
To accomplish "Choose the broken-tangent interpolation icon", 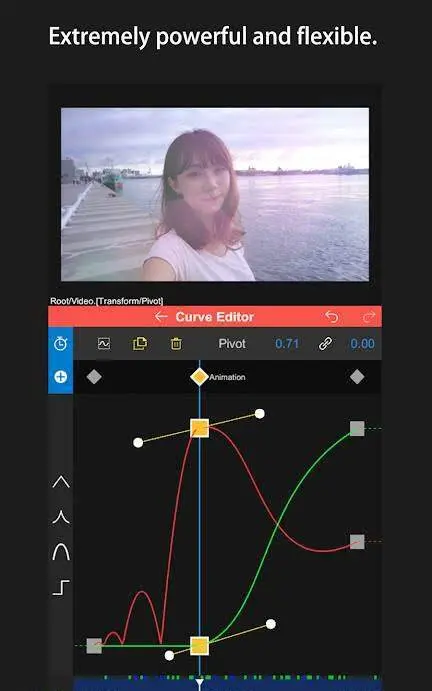I will tap(61, 516).
